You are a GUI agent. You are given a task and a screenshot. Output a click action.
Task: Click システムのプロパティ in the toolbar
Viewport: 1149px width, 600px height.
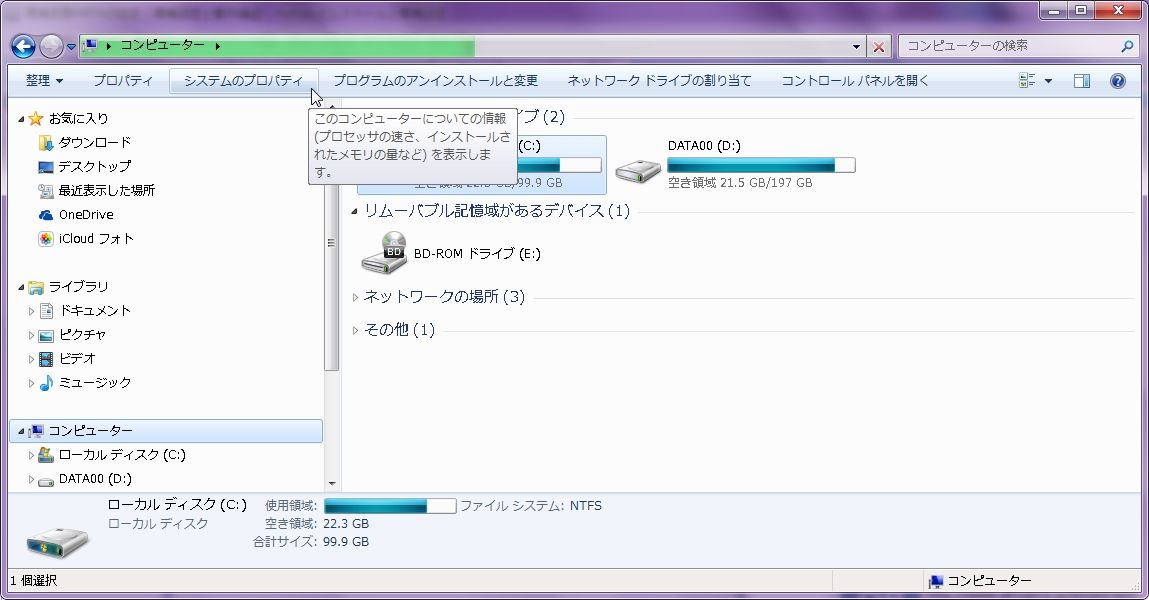[245, 81]
